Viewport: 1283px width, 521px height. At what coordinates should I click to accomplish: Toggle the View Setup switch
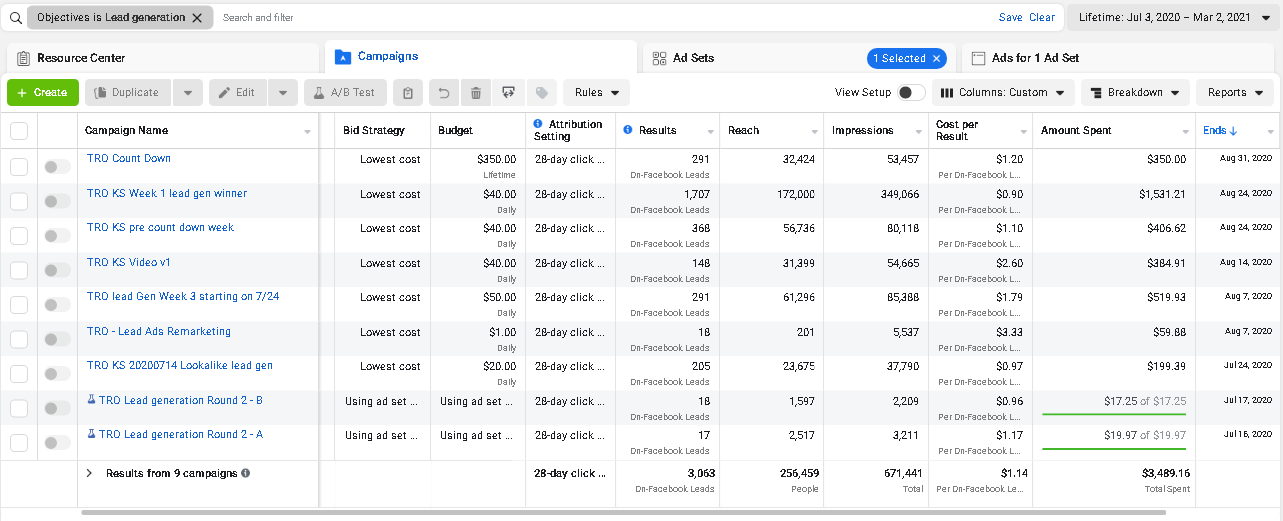910,92
